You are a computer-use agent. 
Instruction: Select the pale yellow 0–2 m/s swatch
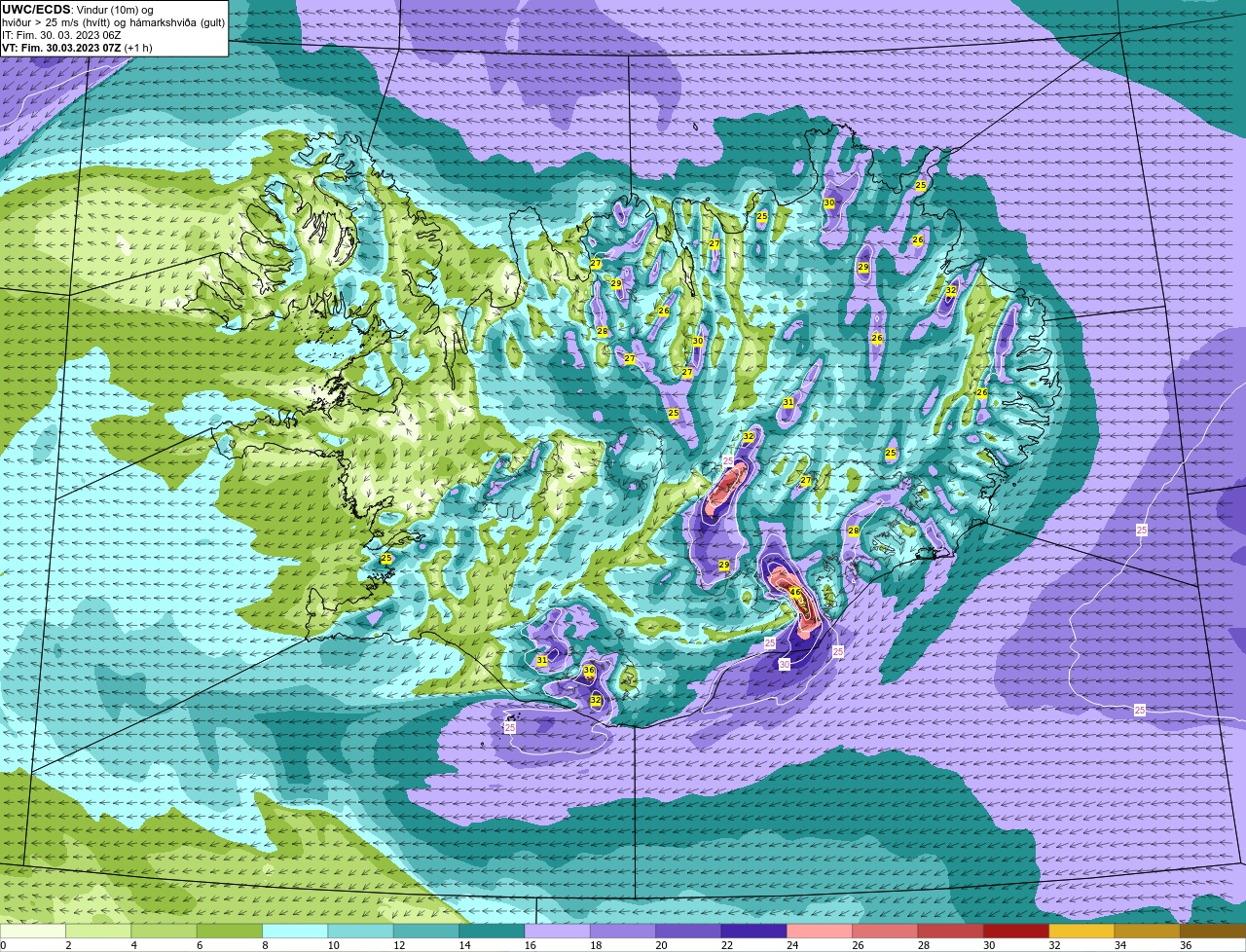[33, 931]
